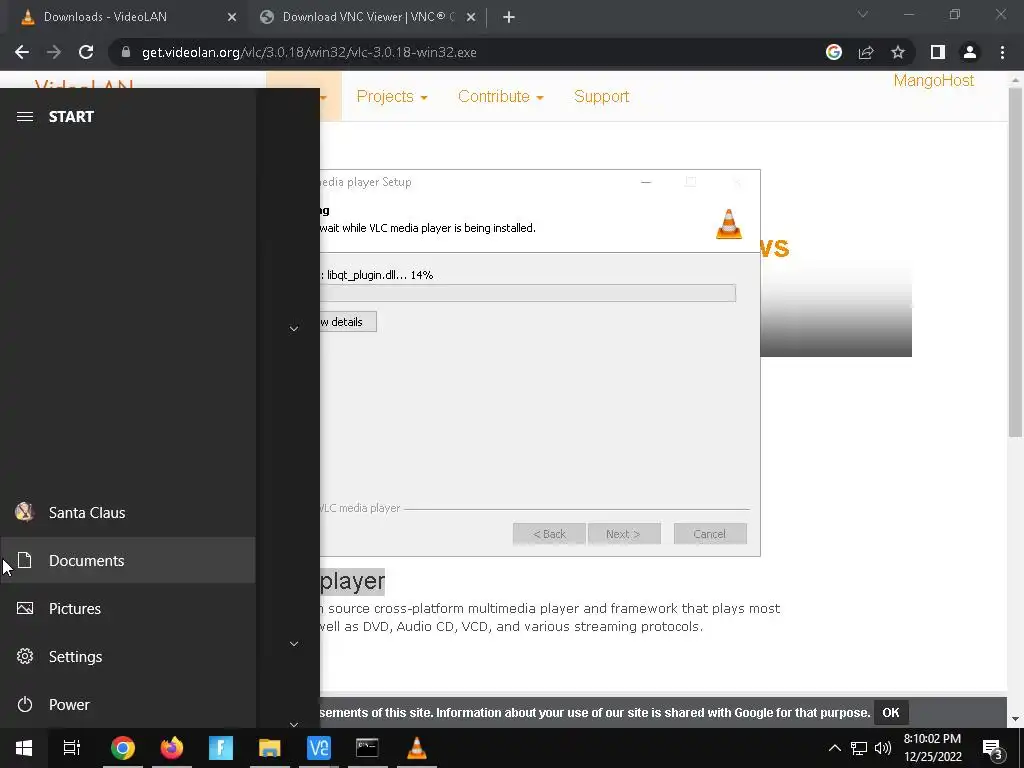This screenshot has width=1024, height=768.
Task: Go back in Chrome
Action: pyautogui.click(x=22, y=52)
